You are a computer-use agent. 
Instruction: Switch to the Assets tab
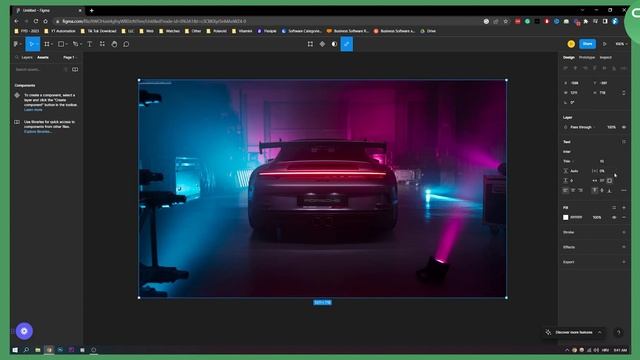click(x=43, y=58)
